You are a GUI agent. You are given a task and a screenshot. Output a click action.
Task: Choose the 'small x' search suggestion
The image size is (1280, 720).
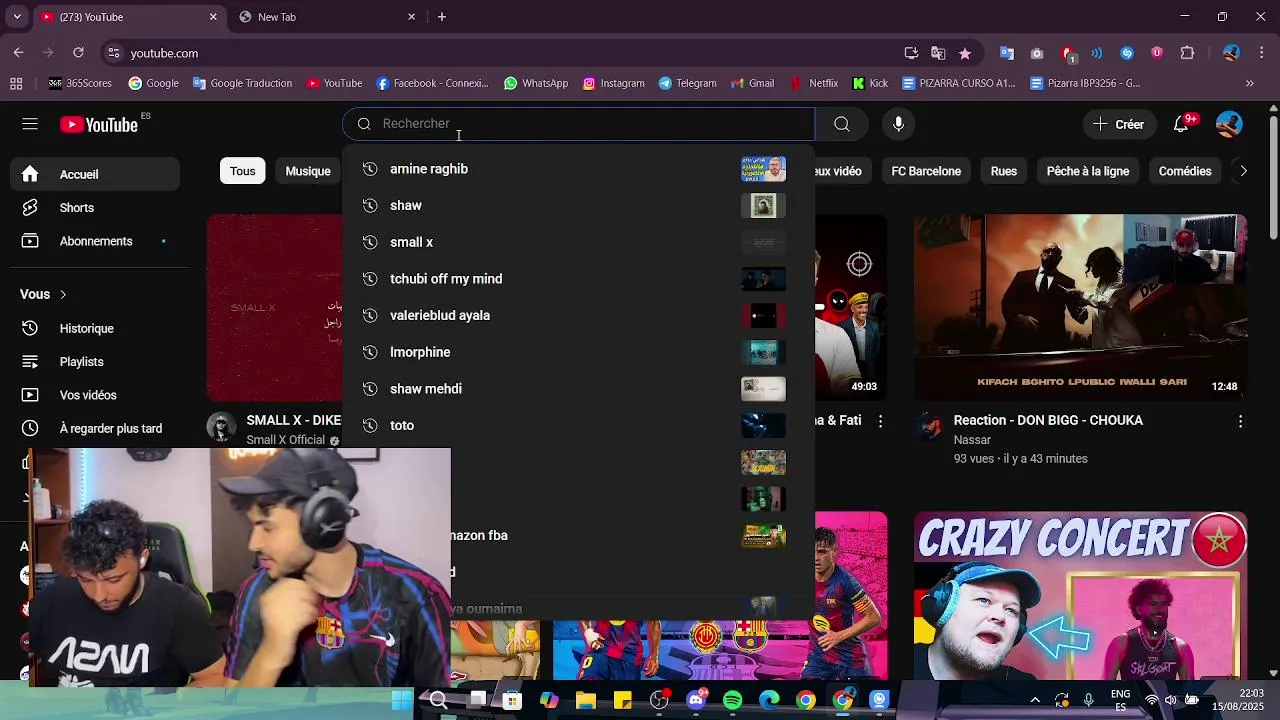[579, 242]
